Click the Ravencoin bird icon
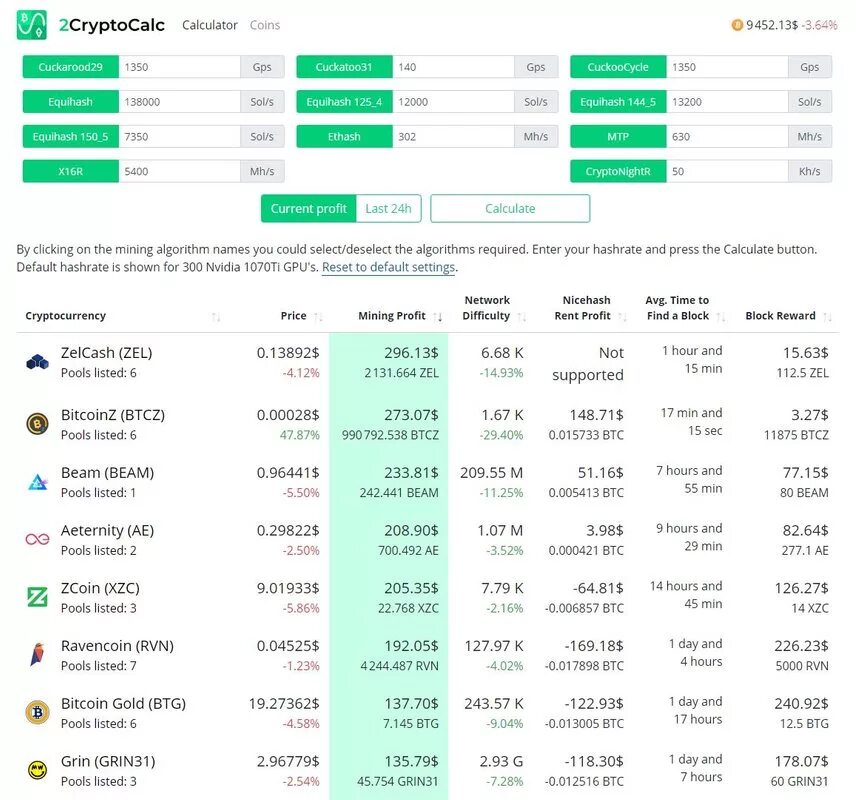Screen dimensions: 856x800 pyautogui.click(x=37, y=654)
